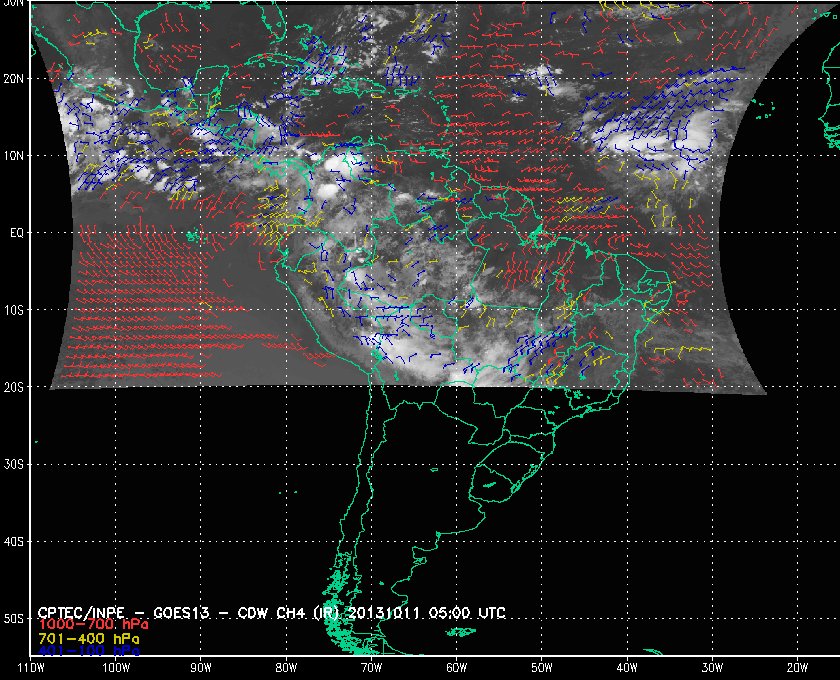Click the 40S latitude axis label

14,541
